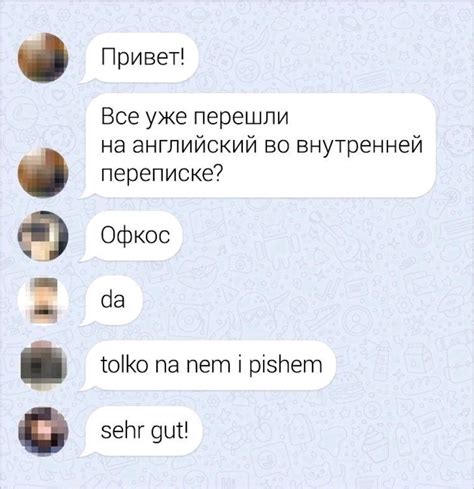The height and width of the screenshot is (489, 474).
Task: Select the "Привет!" message bubble
Action: 139,58
